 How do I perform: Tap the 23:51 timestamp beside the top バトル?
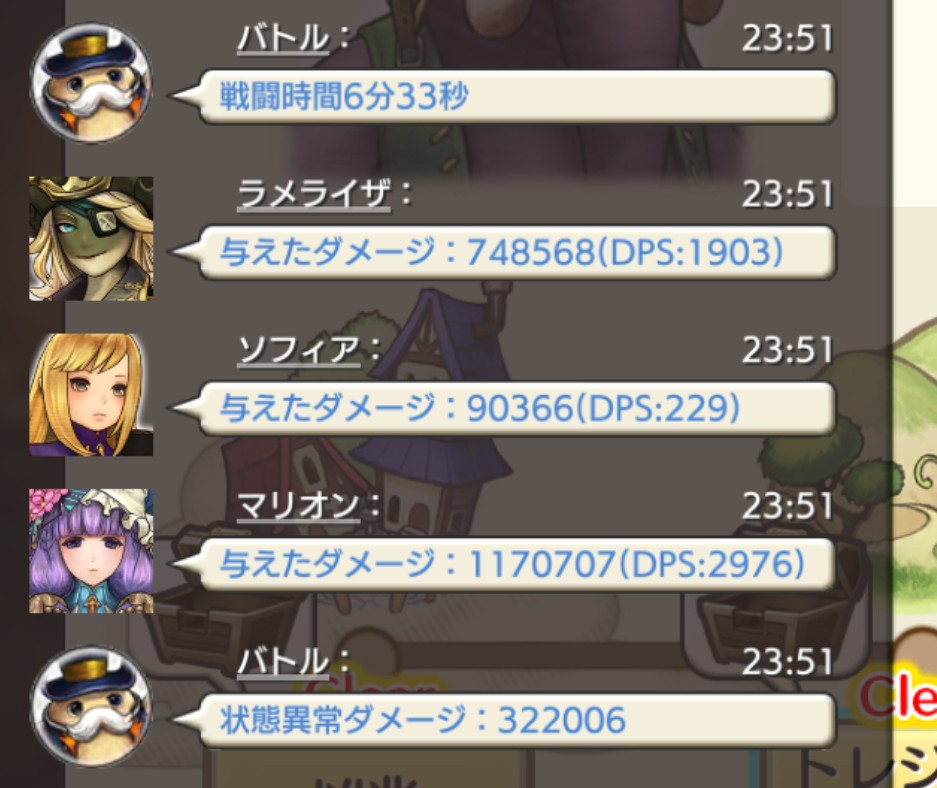(787, 39)
